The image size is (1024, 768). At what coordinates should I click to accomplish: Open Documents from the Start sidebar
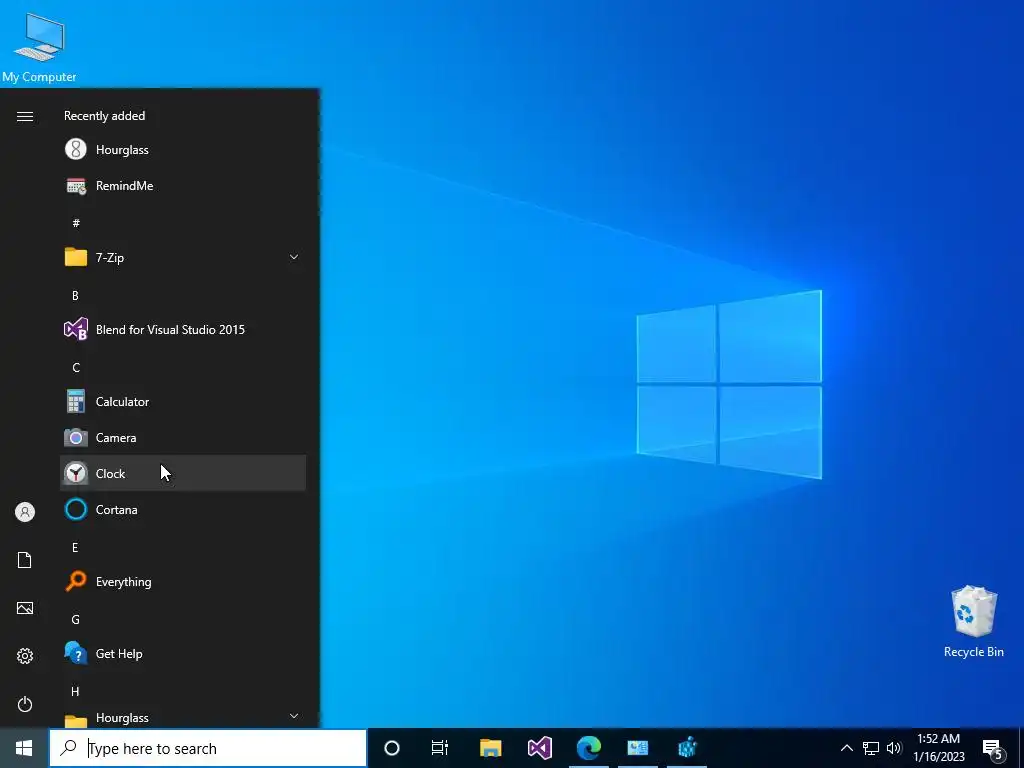25,560
